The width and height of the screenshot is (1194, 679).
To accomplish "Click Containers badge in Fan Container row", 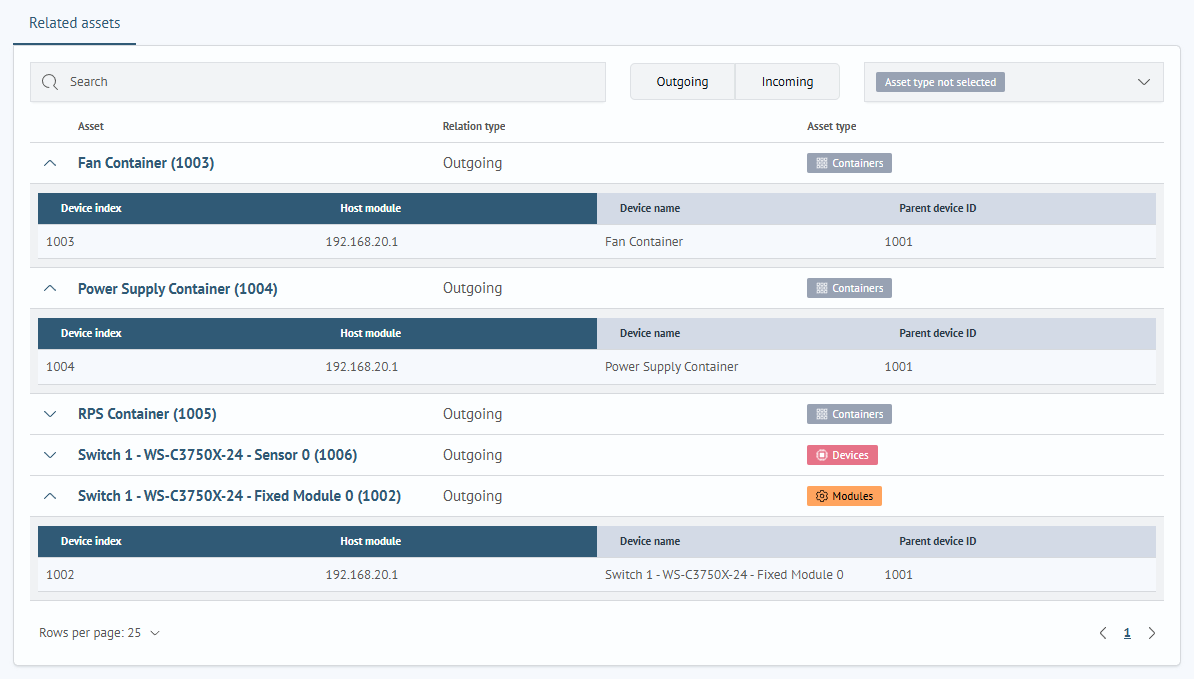I will pyautogui.click(x=849, y=163).
